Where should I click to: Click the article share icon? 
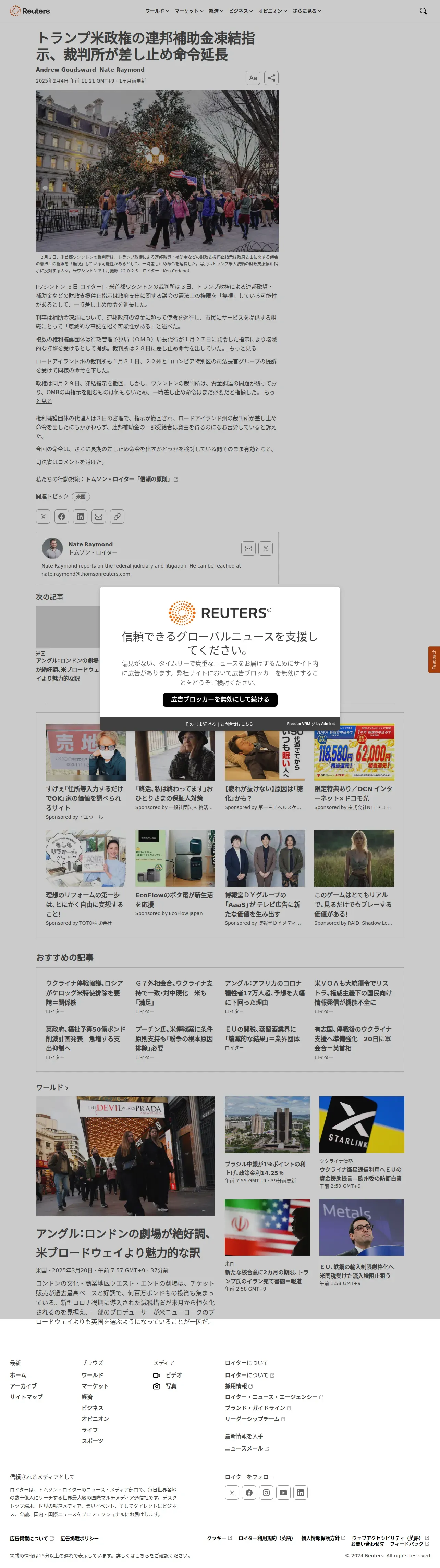(272, 78)
